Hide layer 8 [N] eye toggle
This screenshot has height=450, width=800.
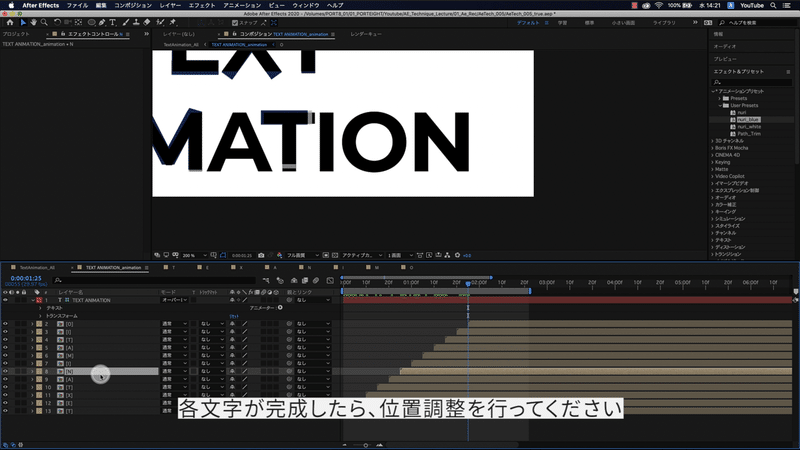(5, 371)
